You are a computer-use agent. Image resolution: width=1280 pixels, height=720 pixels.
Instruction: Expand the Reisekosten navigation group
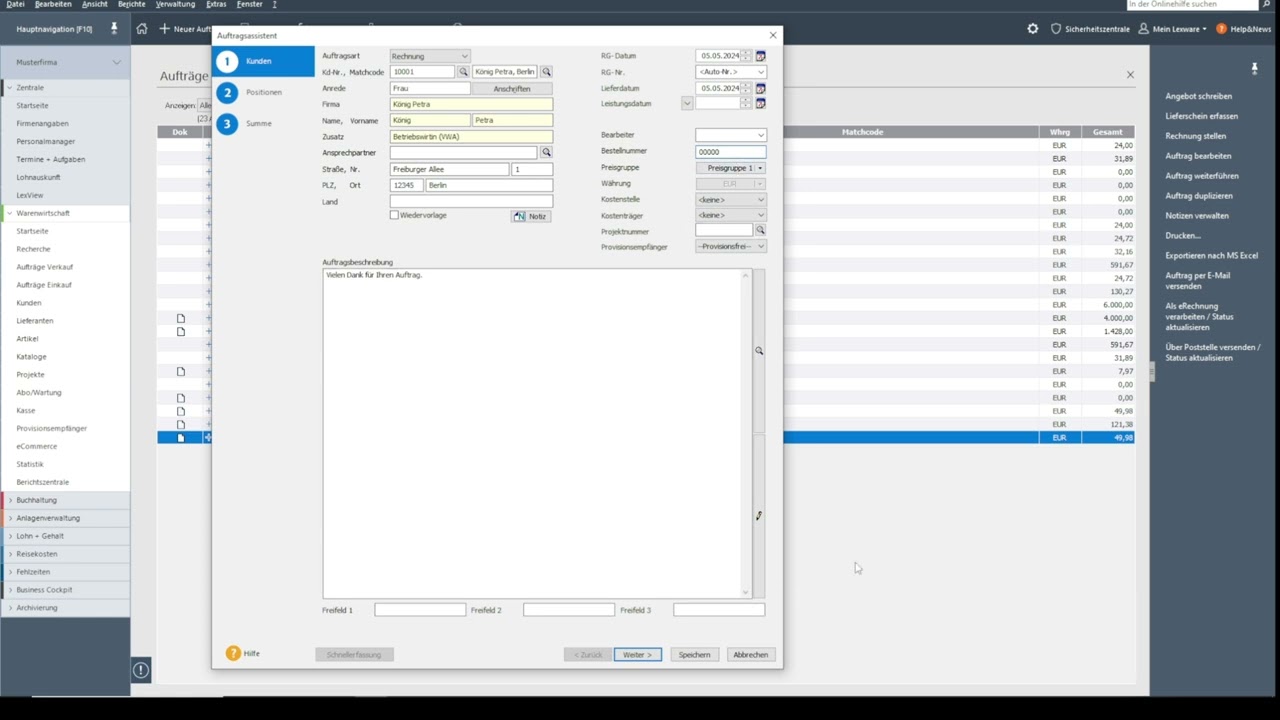click(11, 554)
